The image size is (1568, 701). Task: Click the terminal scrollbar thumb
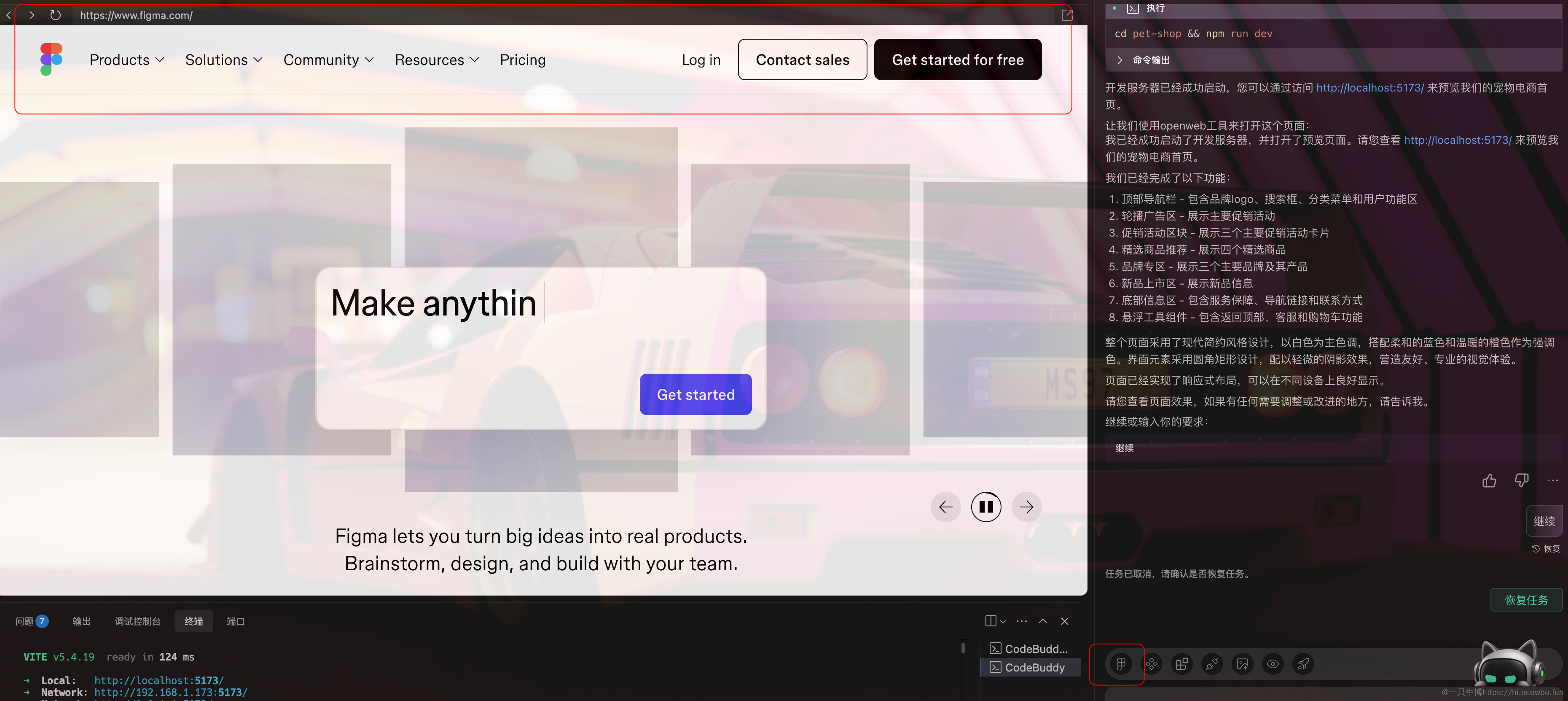tap(963, 647)
